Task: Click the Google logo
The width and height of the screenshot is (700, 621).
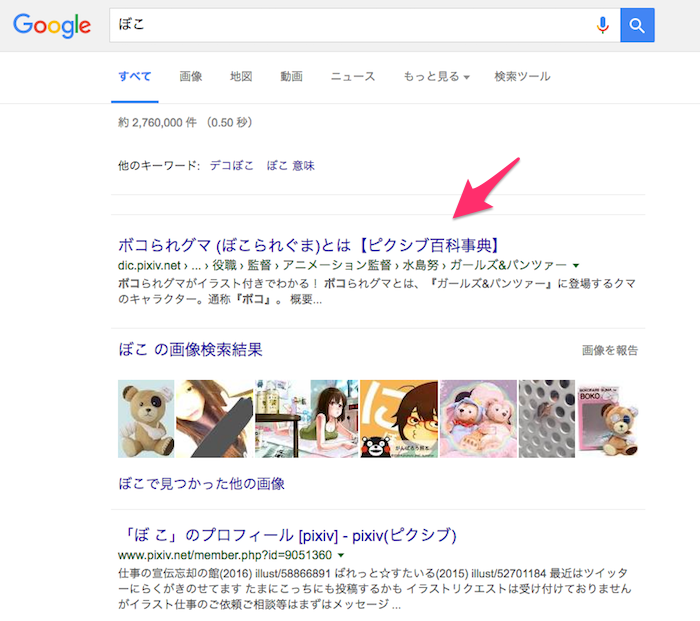Action: [52, 25]
